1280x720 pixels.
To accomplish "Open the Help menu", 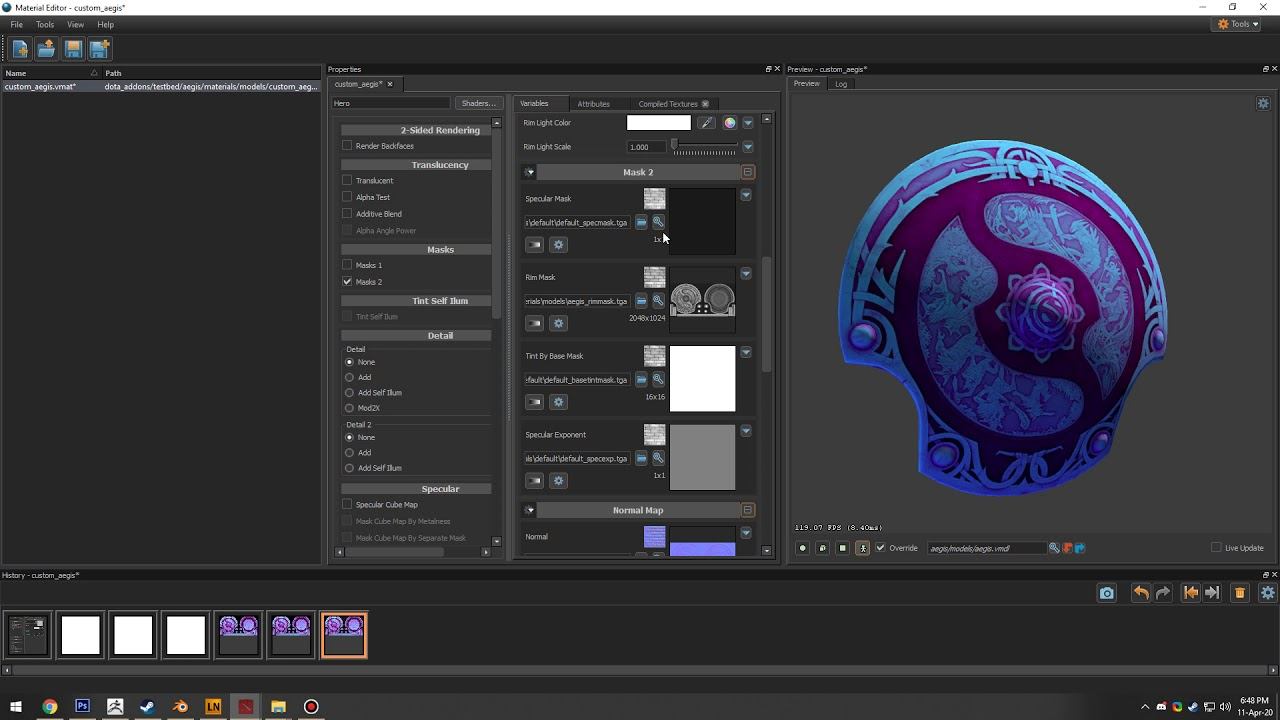I will [x=105, y=24].
